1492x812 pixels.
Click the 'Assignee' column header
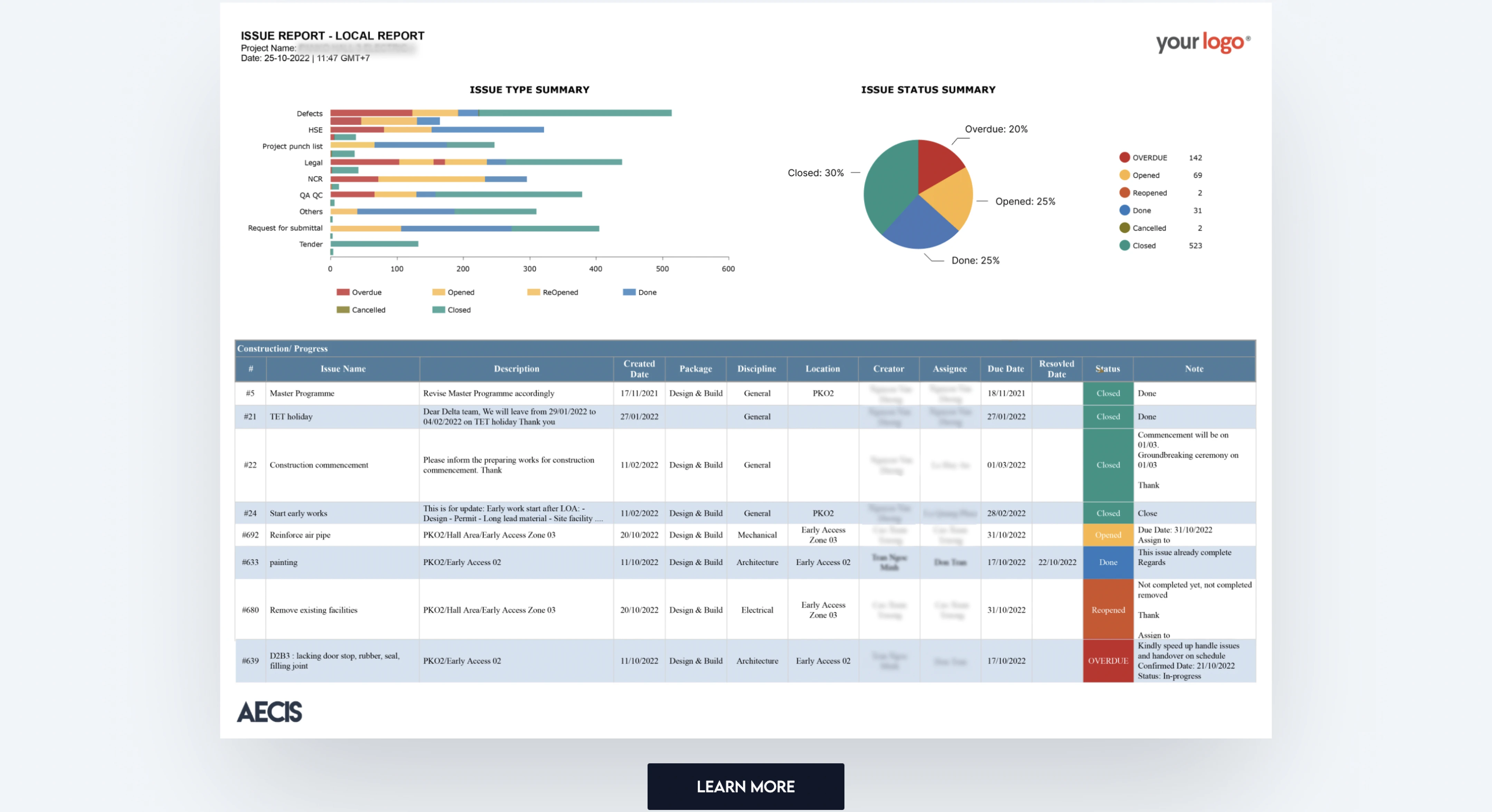click(x=949, y=369)
